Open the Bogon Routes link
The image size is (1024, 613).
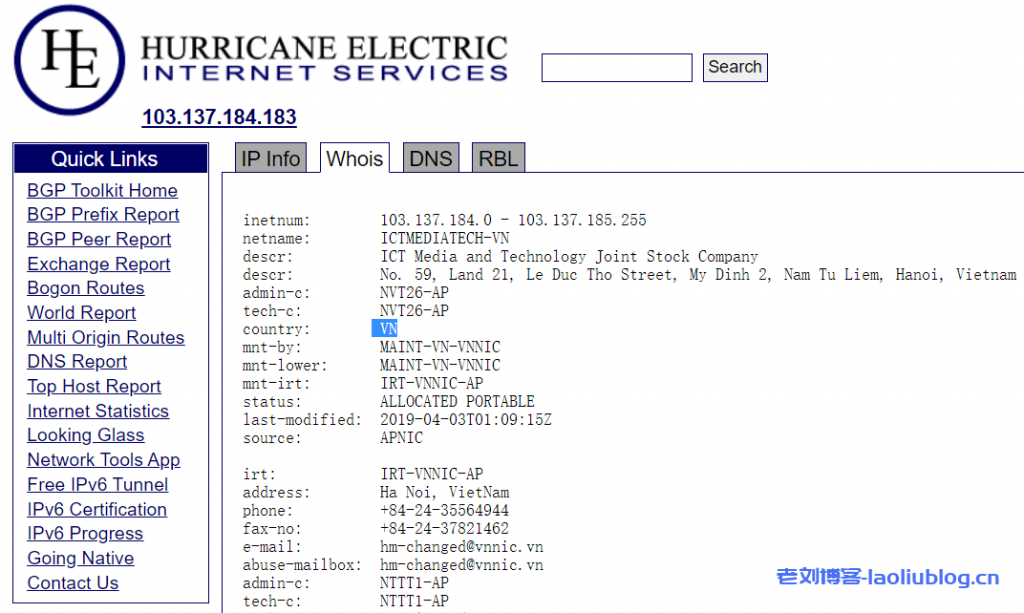click(x=85, y=288)
